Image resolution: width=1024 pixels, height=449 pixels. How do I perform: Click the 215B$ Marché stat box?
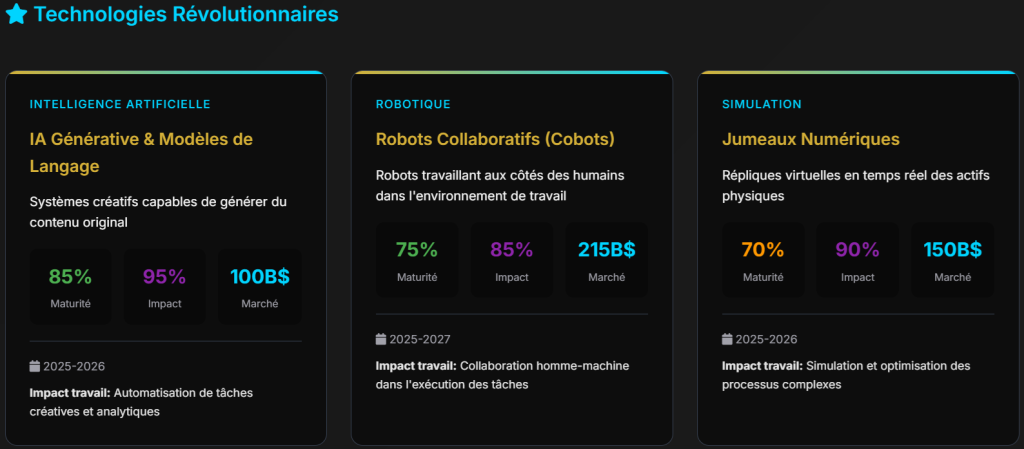tap(606, 260)
